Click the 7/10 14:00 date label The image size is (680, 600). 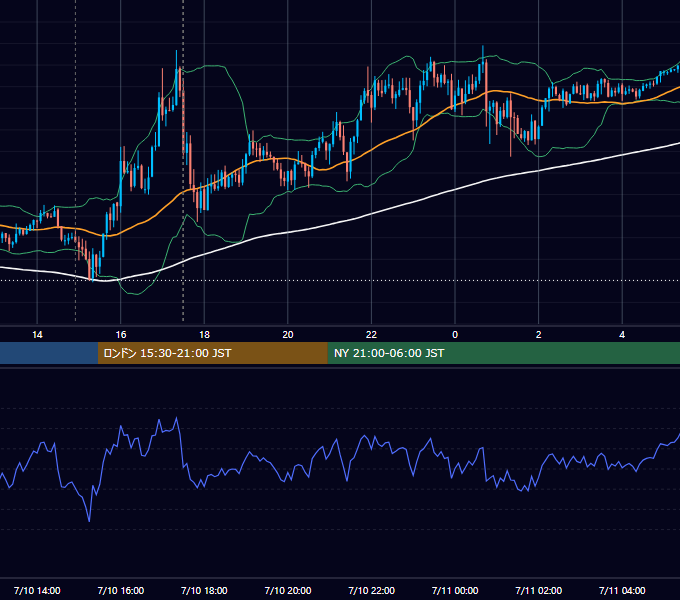tap(37, 590)
